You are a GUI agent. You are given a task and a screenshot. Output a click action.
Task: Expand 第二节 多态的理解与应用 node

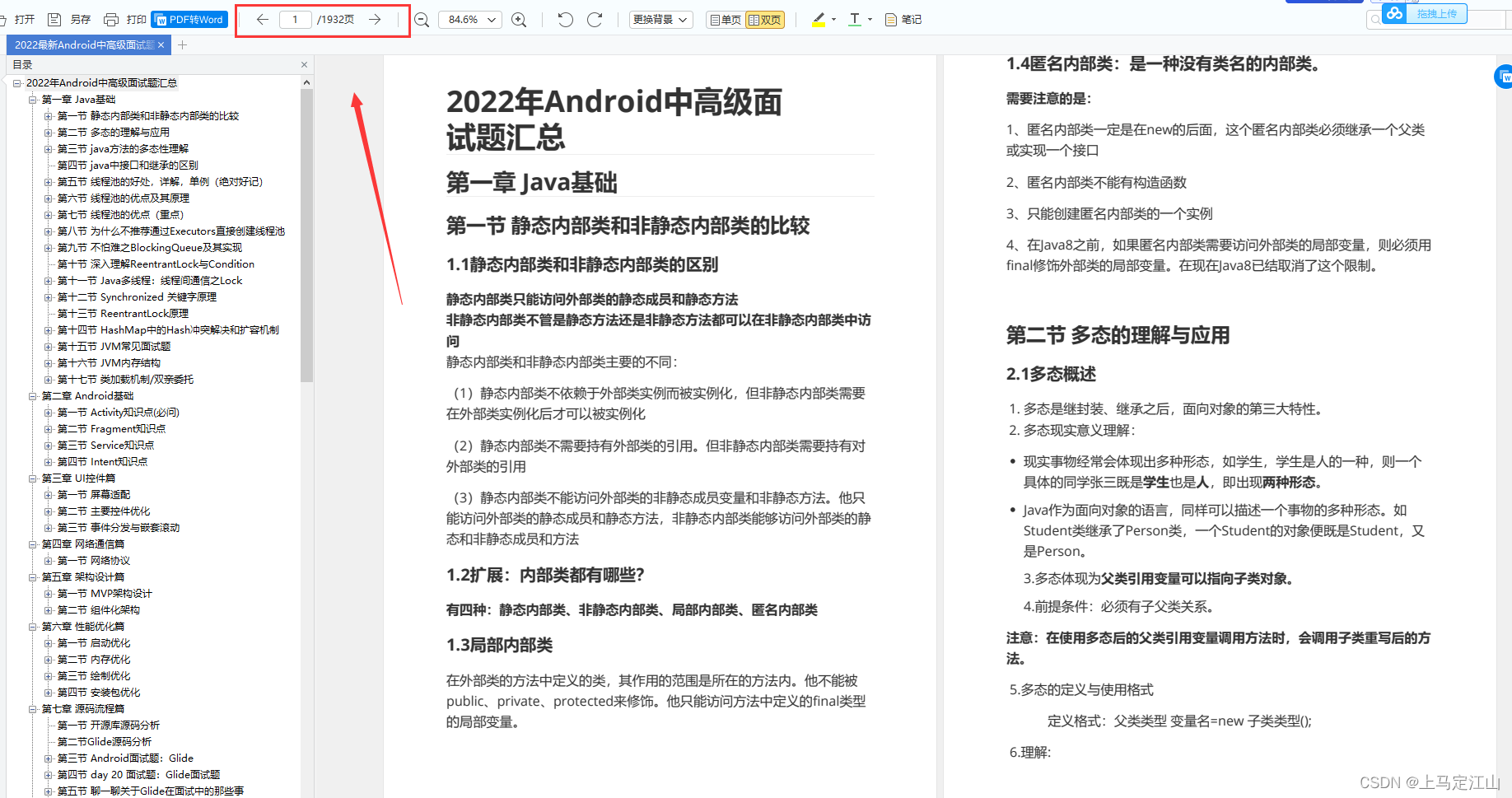point(48,132)
